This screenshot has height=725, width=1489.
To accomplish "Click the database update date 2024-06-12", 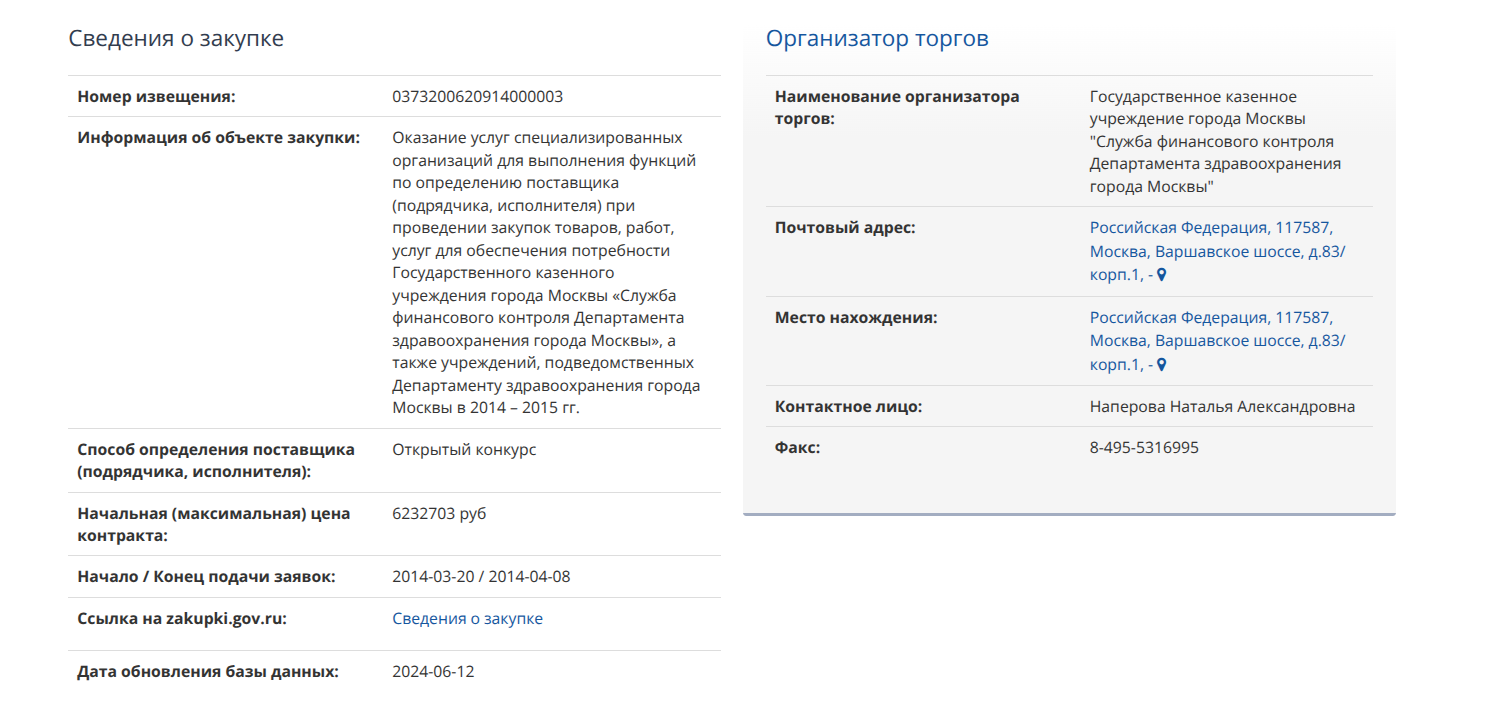I will coord(433,672).
